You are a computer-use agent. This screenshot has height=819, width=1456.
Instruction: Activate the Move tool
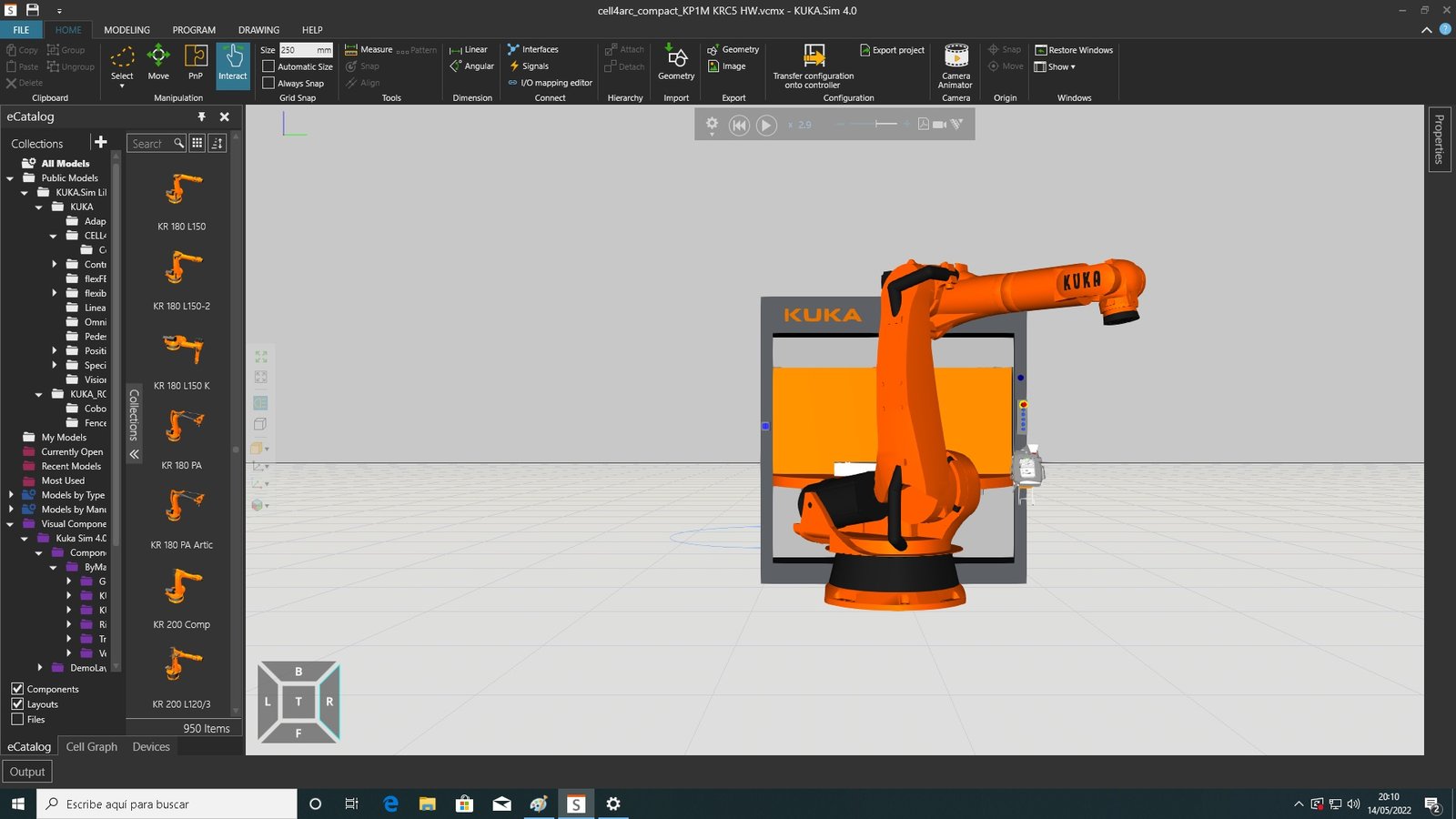tap(158, 62)
